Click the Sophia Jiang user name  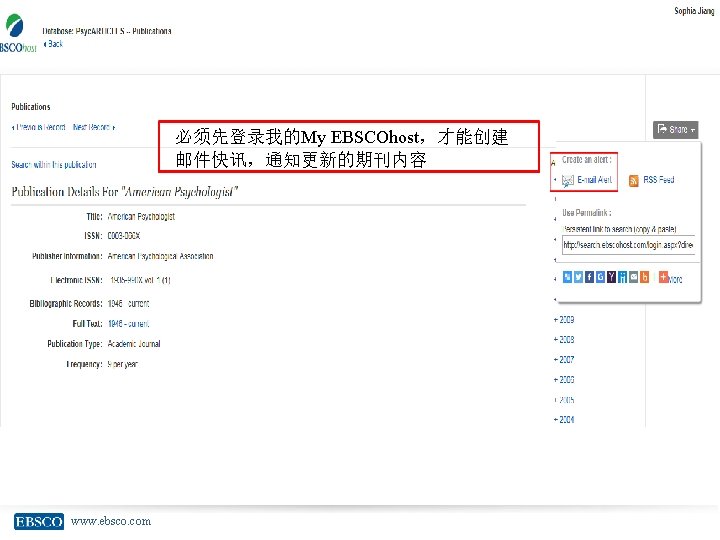point(694,11)
